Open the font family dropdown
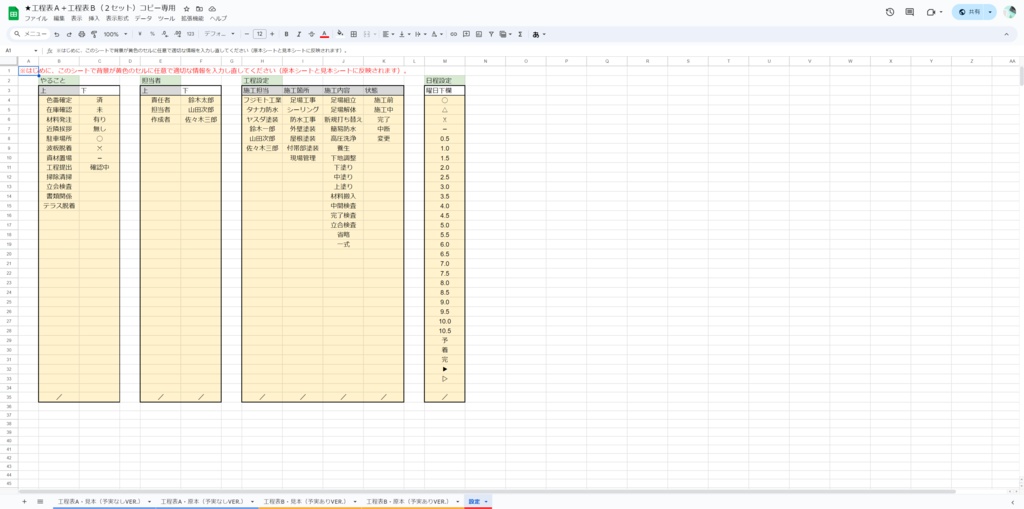1024x509 pixels. [x=219, y=34]
